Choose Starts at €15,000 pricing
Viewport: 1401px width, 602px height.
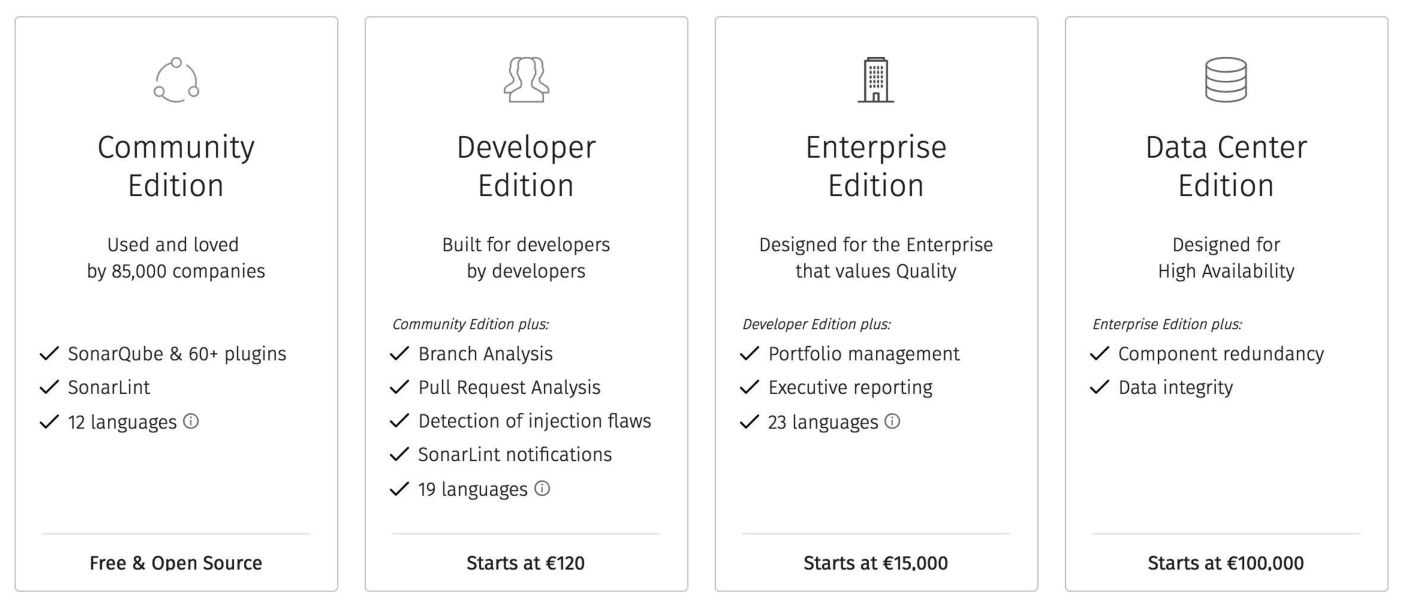point(876,563)
